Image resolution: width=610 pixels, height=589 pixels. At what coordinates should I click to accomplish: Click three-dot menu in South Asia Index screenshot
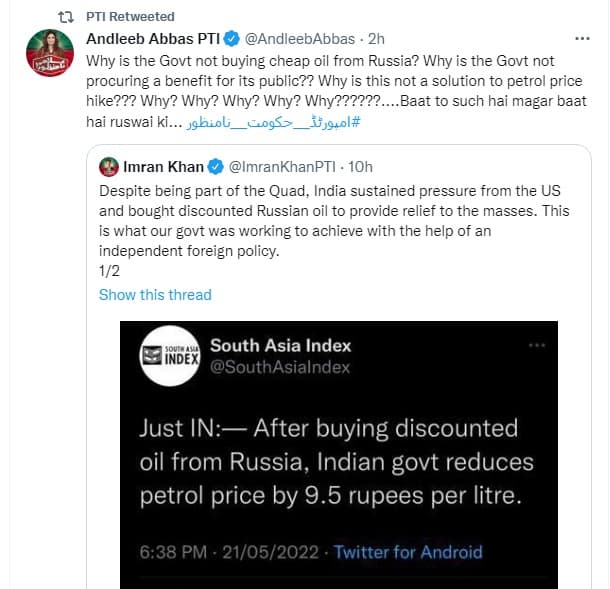[537, 345]
